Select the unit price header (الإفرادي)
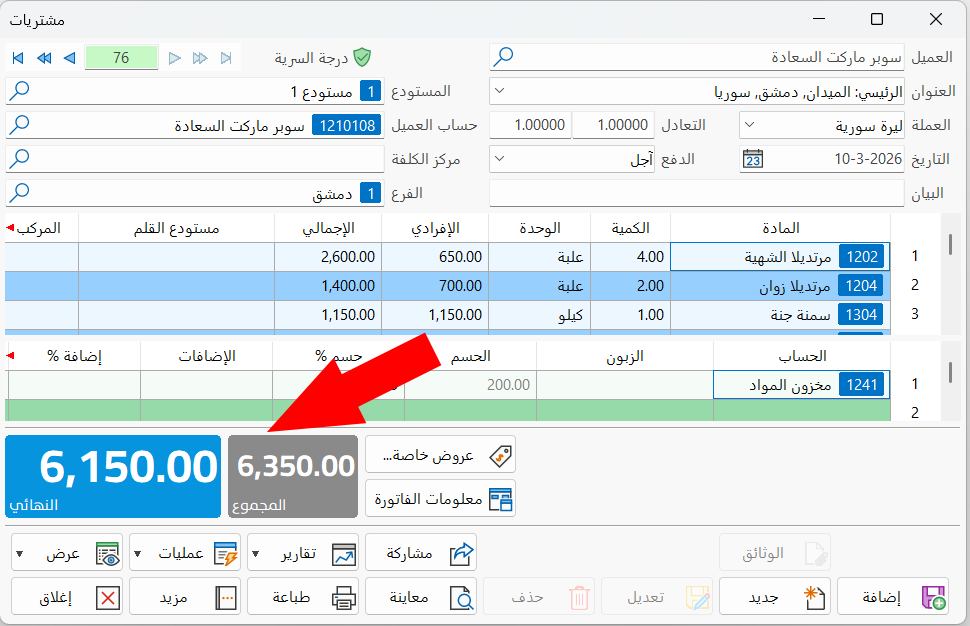 435,228
